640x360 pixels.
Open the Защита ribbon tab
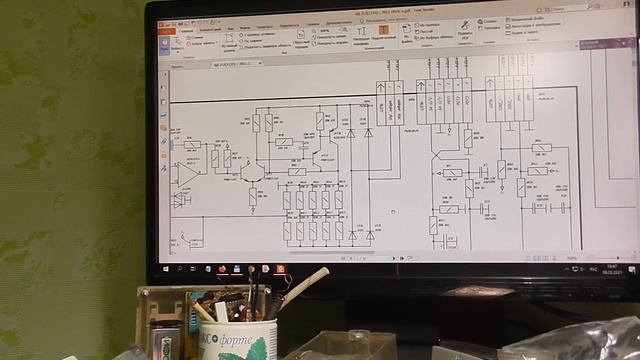(x=265, y=27)
